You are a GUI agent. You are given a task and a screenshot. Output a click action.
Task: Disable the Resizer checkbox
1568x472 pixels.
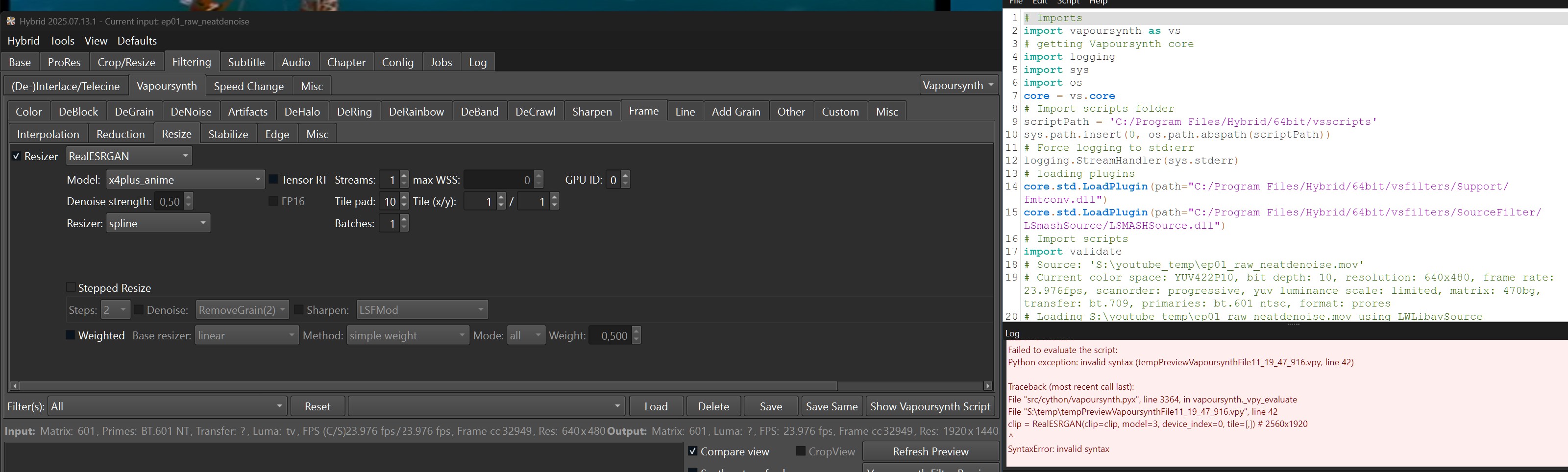click(x=17, y=156)
